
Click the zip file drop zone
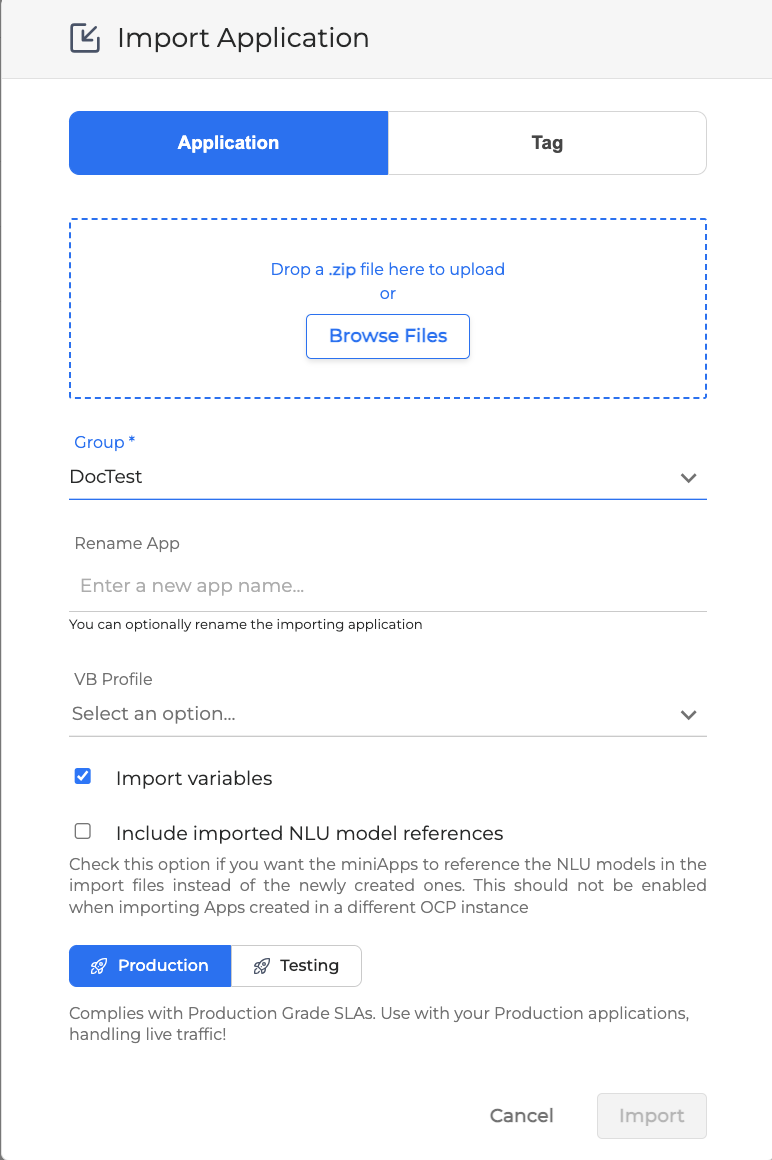coord(387,306)
